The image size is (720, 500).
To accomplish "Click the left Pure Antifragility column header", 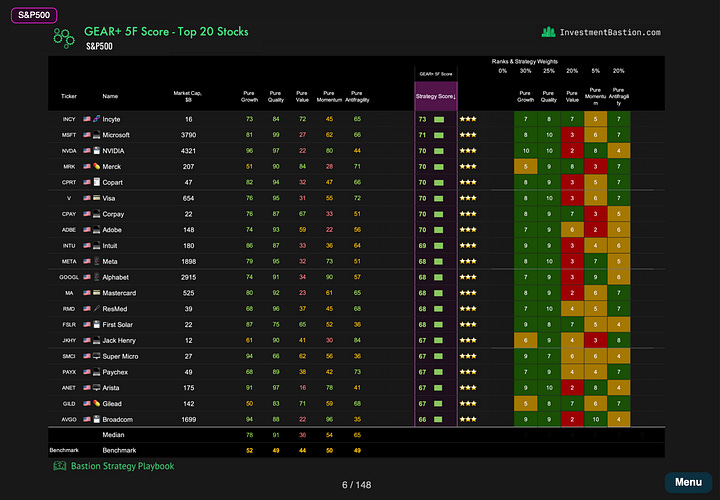I will (x=357, y=96).
